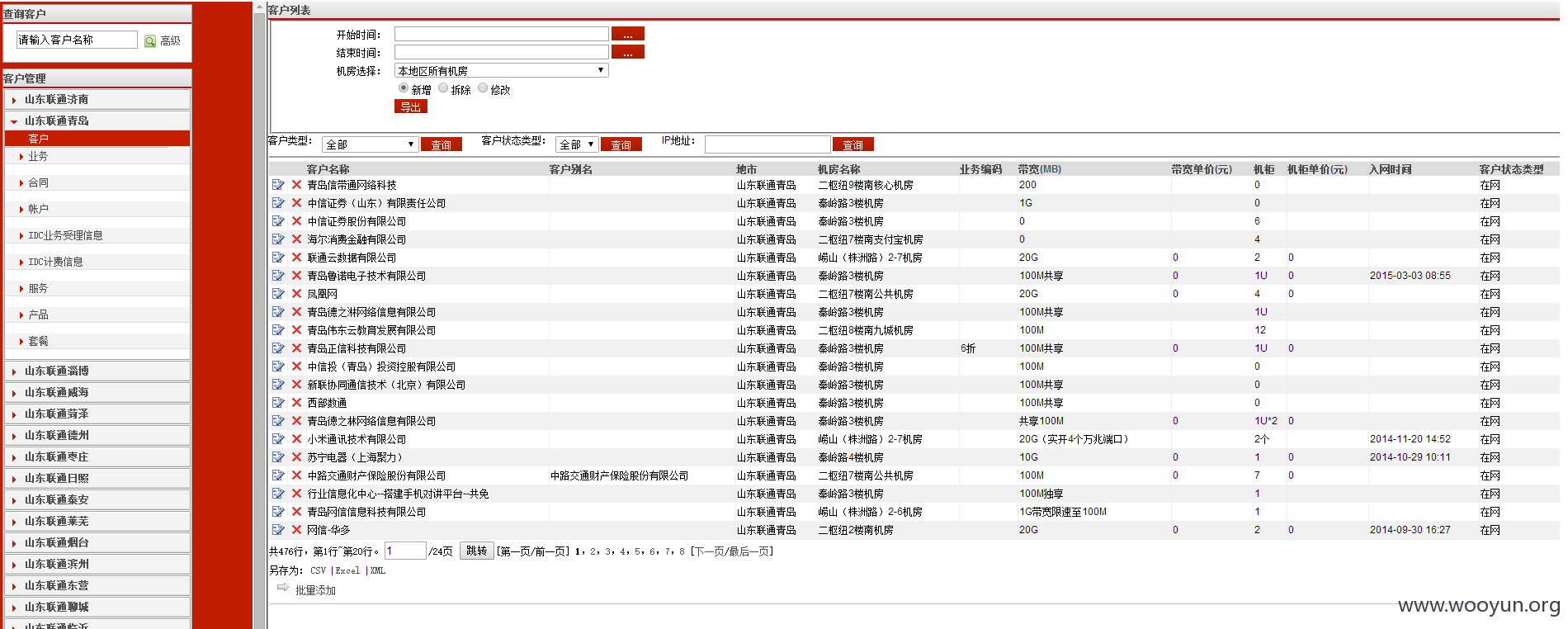Screen dimensions: 1568x629
Task: Click the page number input field
Action: pyautogui.click(x=405, y=551)
